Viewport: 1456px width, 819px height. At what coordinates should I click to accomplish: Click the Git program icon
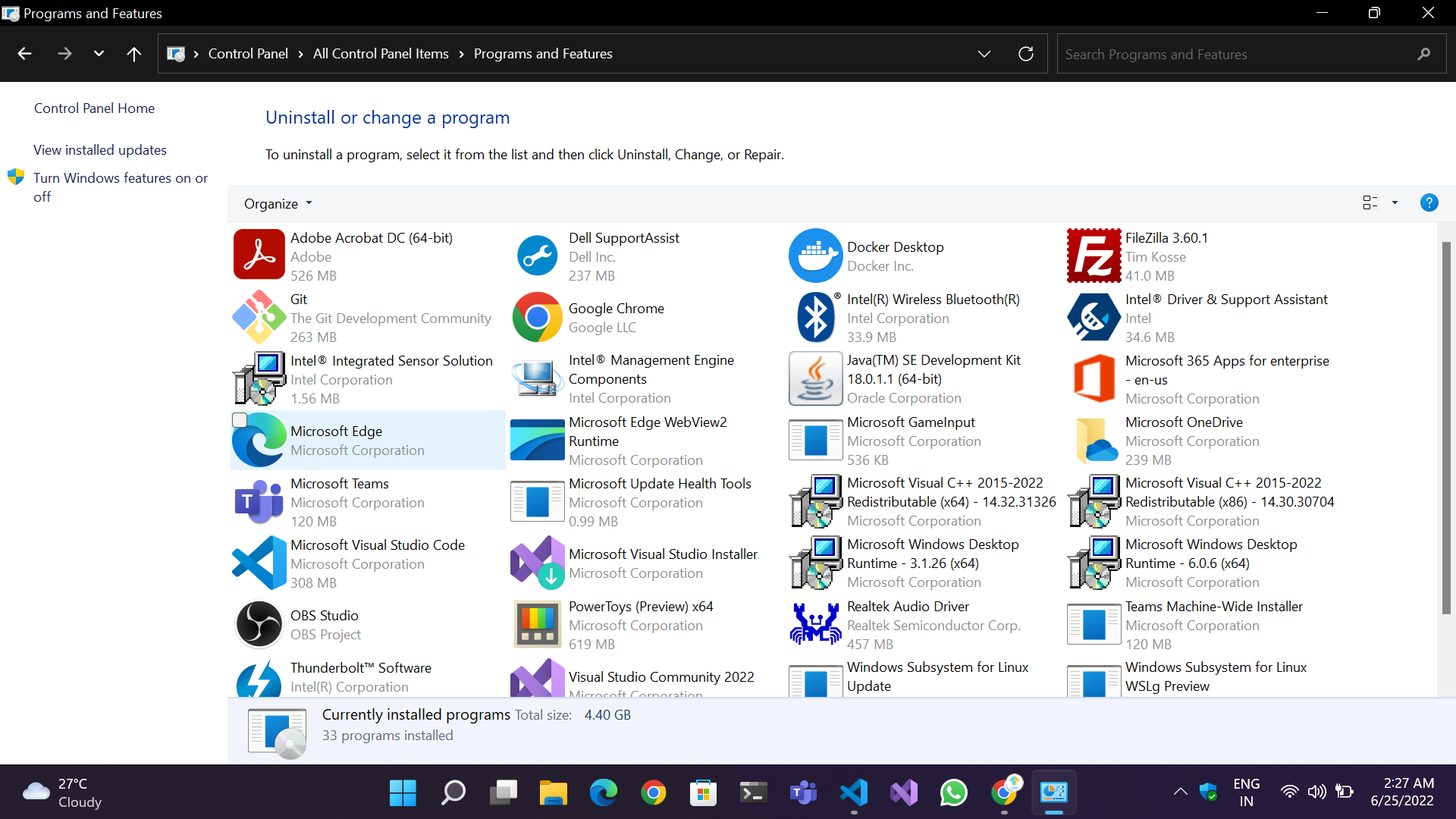click(259, 317)
